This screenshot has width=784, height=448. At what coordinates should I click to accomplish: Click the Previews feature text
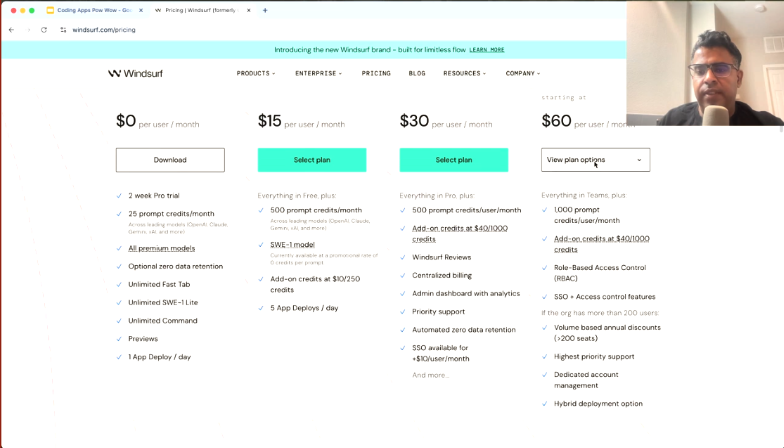point(143,339)
